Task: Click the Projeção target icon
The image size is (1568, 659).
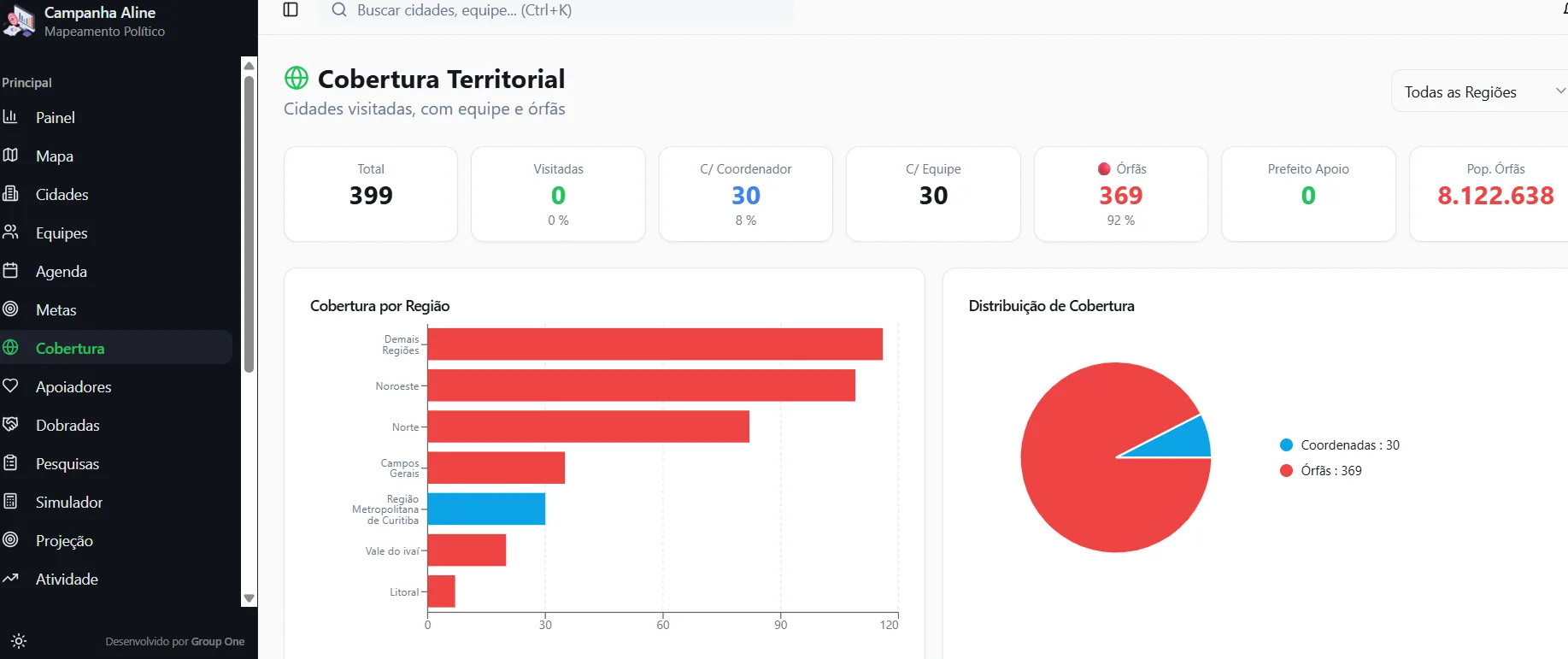Action: click(x=10, y=540)
